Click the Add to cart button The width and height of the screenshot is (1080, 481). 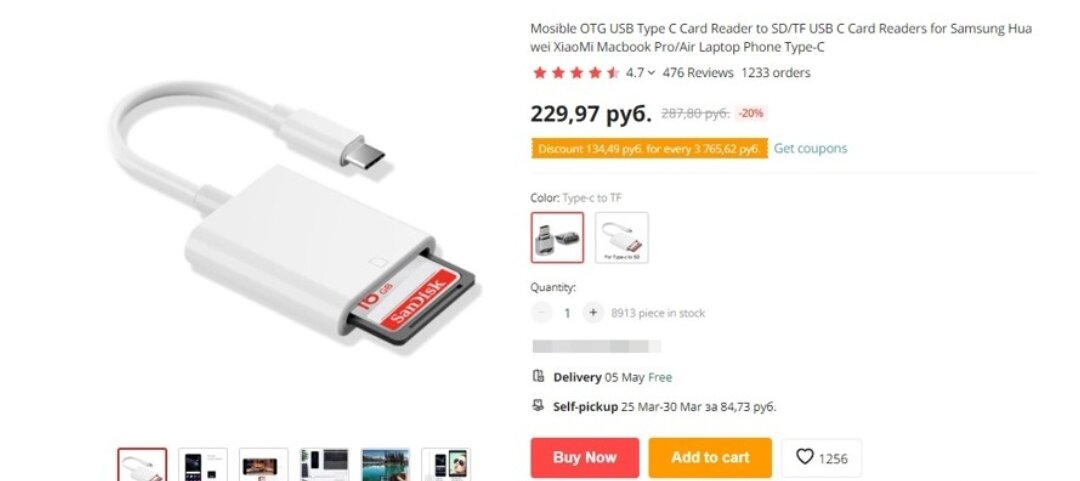point(710,458)
